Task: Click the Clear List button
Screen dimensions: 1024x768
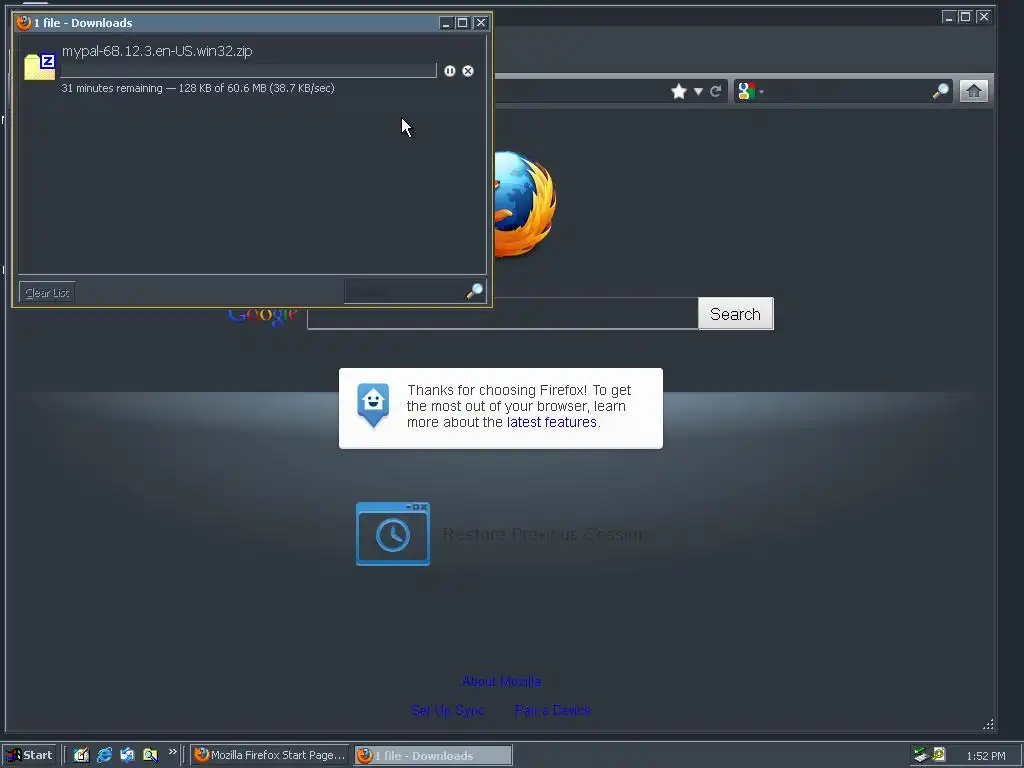Action: point(47,293)
